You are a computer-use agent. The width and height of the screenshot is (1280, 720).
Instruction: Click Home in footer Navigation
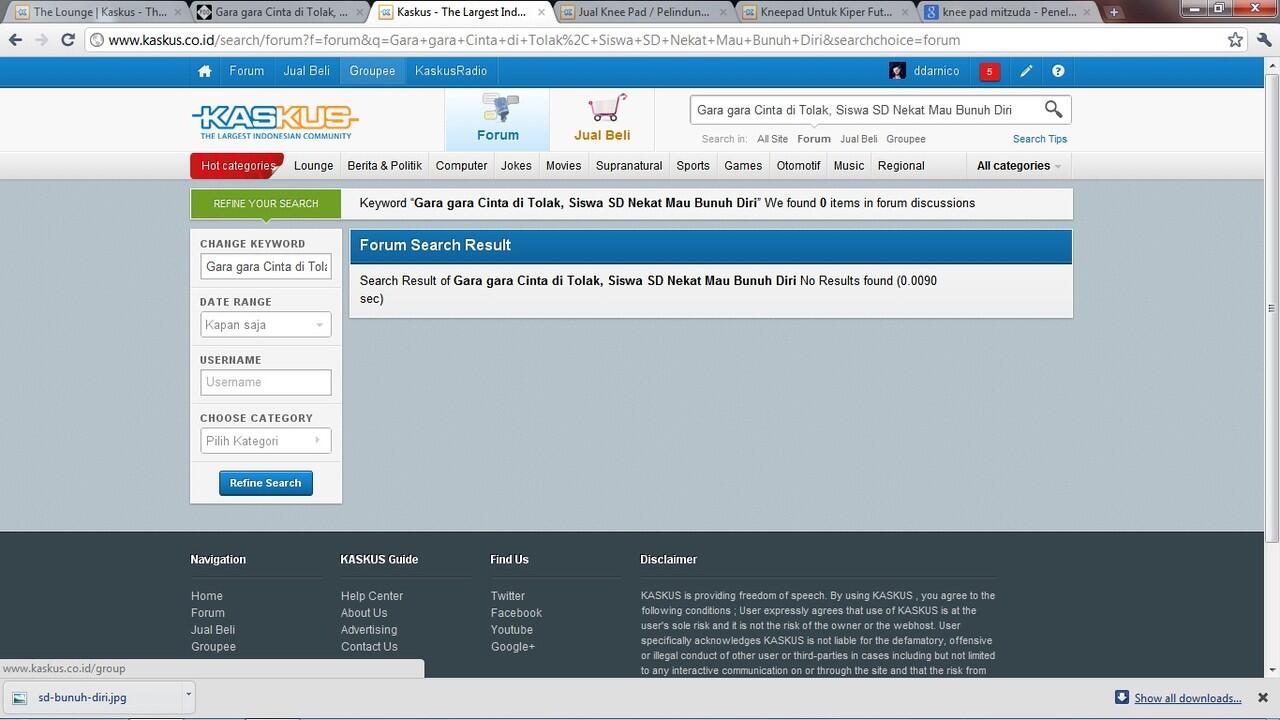pos(207,596)
